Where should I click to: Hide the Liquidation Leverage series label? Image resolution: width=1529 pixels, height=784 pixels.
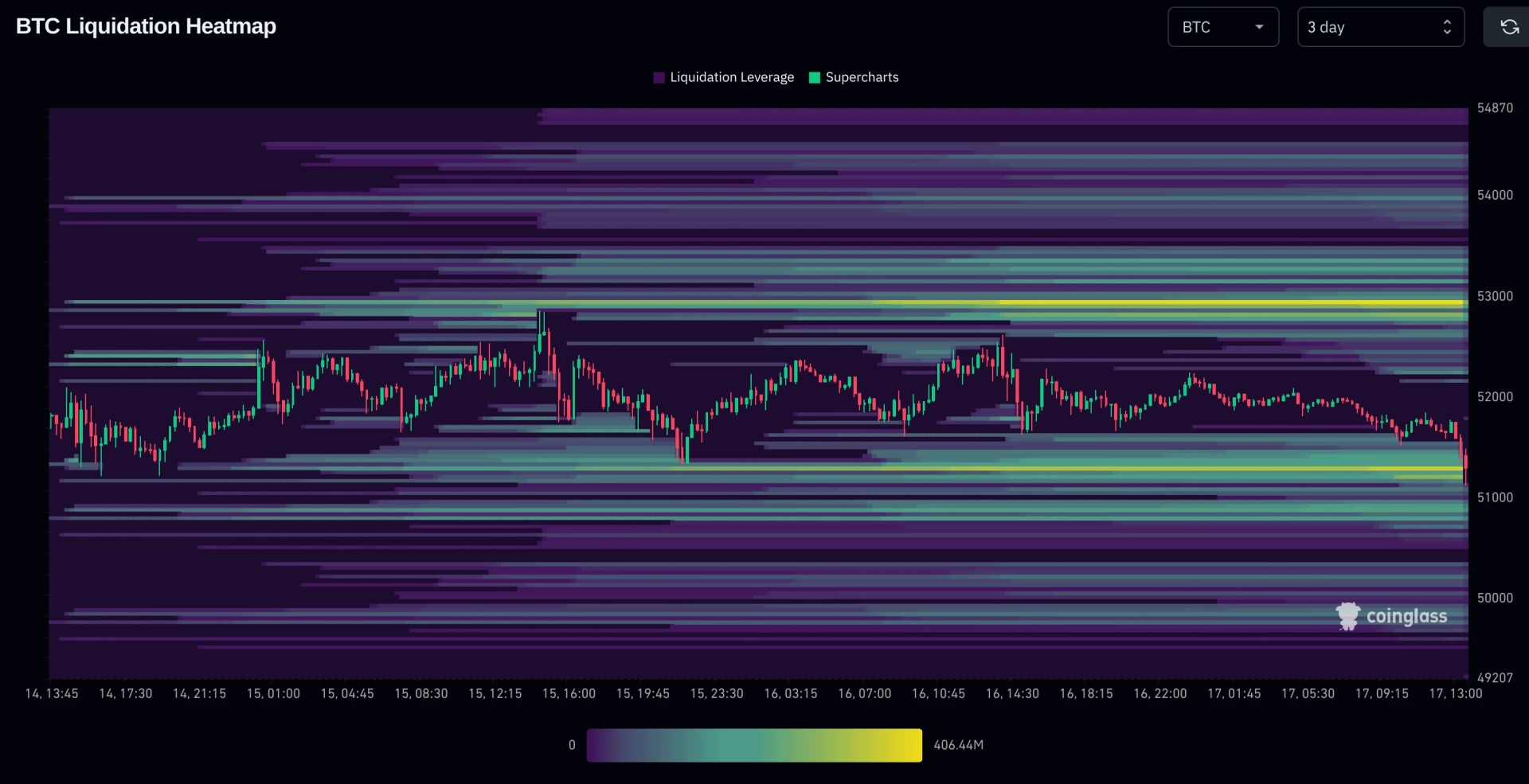click(732, 77)
